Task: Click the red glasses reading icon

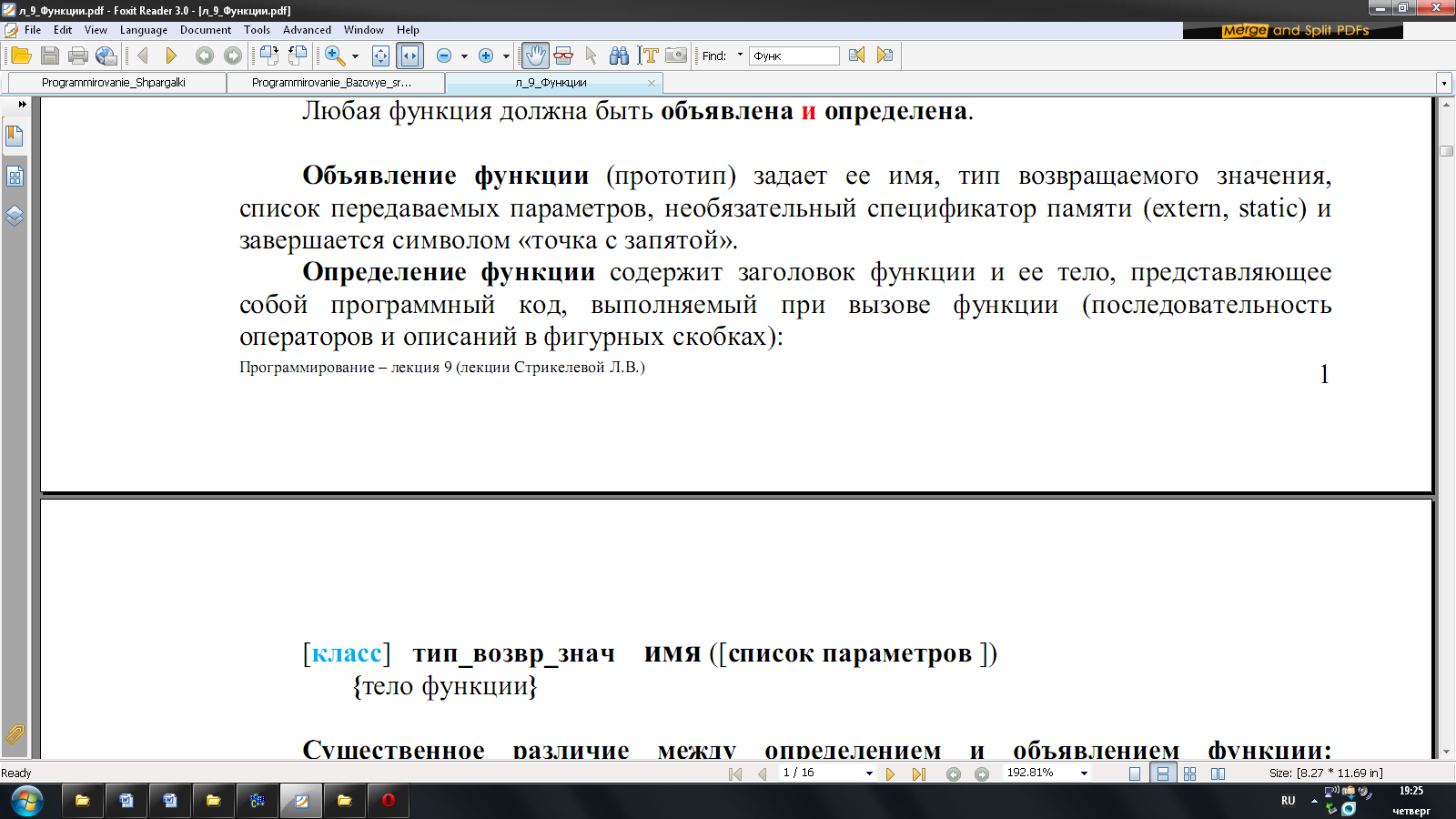Action: pos(563,56)
